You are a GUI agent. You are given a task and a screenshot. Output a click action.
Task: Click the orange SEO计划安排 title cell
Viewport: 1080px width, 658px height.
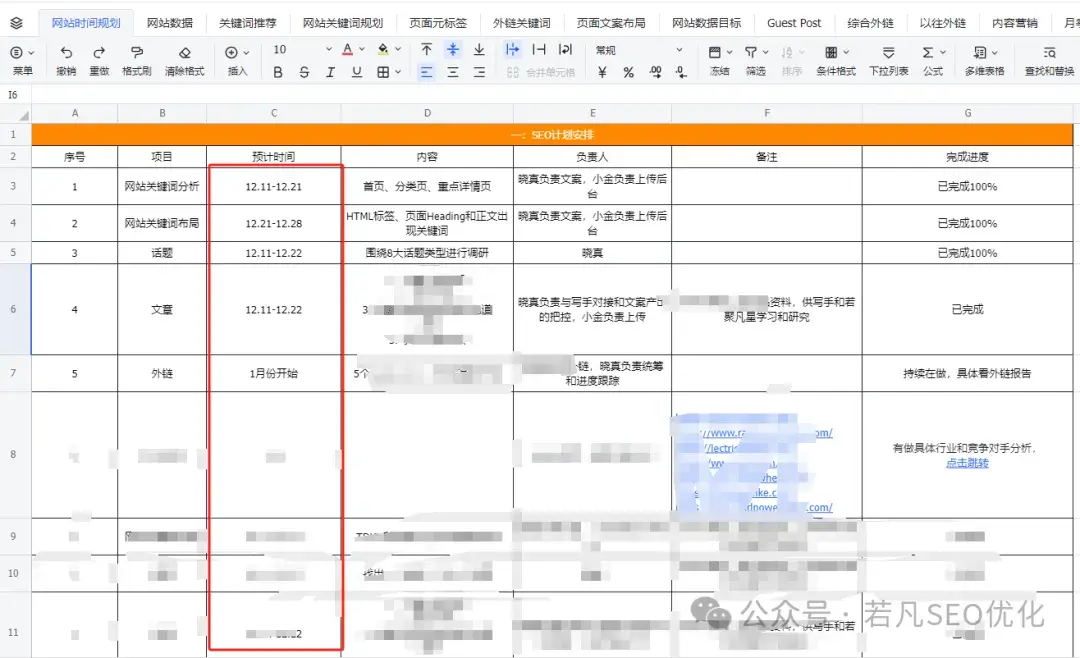pos(552,134)
